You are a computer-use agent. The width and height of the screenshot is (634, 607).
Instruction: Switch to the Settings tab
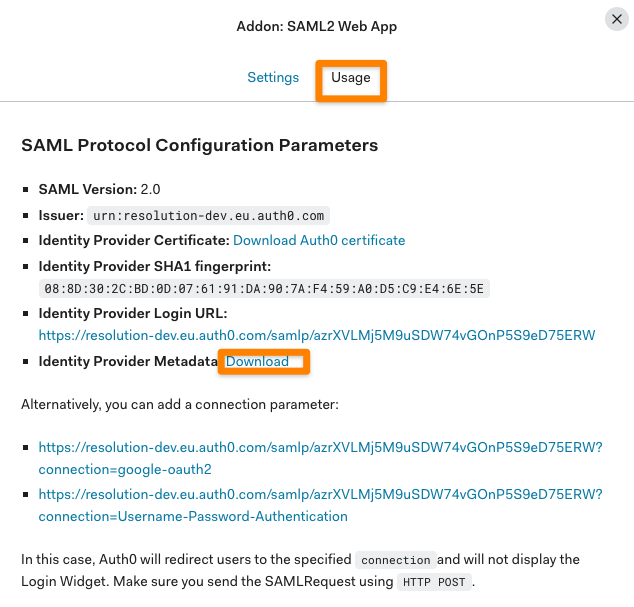point(273,77)
